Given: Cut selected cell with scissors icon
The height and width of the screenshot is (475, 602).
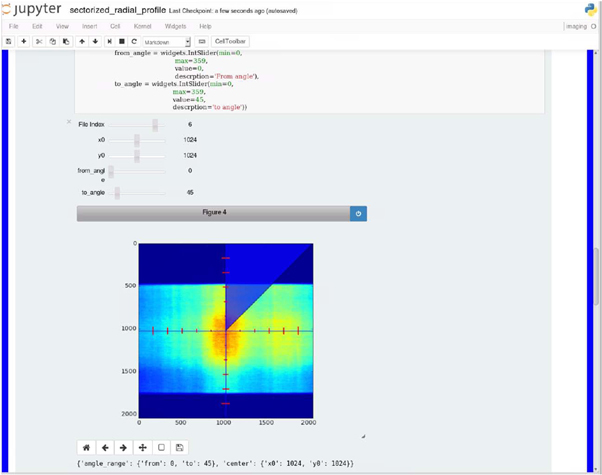Looking at the screenshot, I should (x=39, y=41).
